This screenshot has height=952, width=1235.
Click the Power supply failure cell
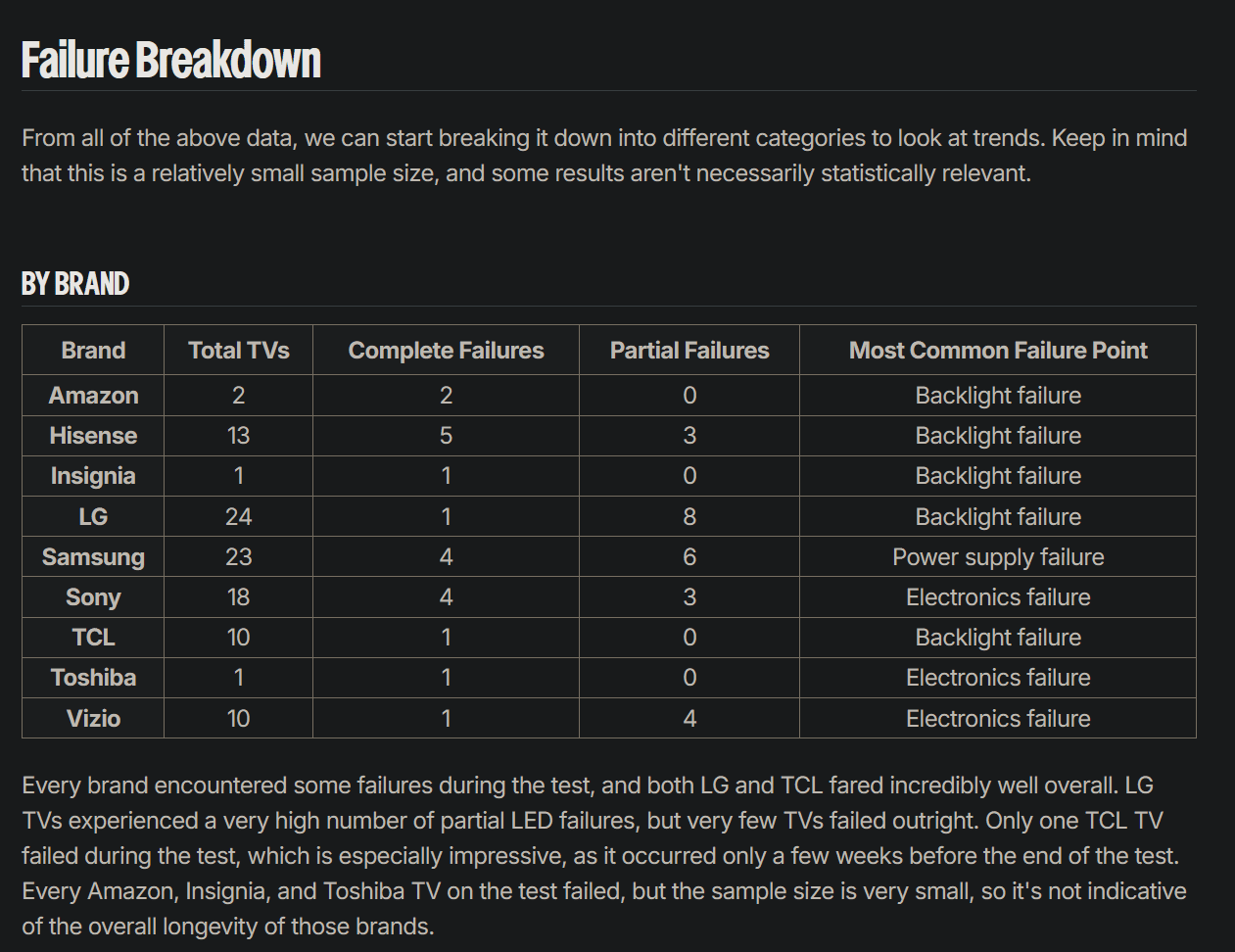coord(998,557)
